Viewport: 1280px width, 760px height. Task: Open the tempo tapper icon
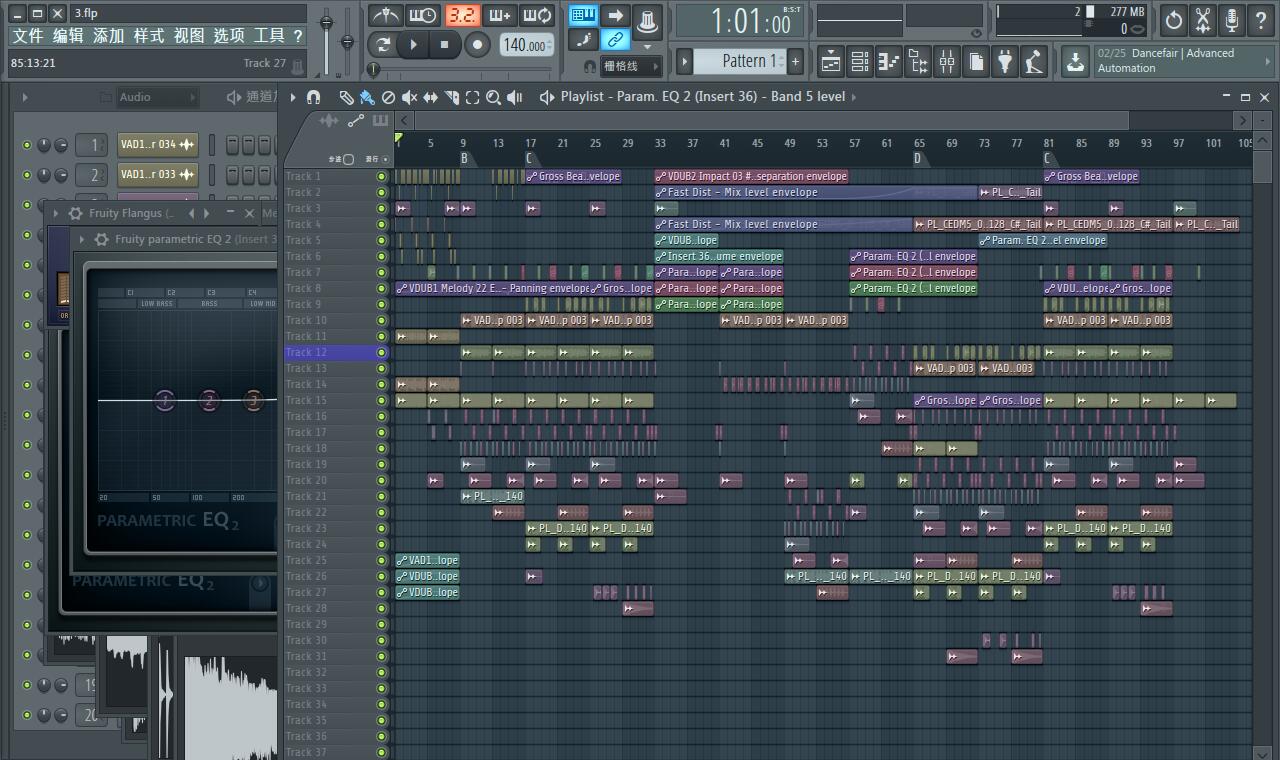tap(1033, 62)
